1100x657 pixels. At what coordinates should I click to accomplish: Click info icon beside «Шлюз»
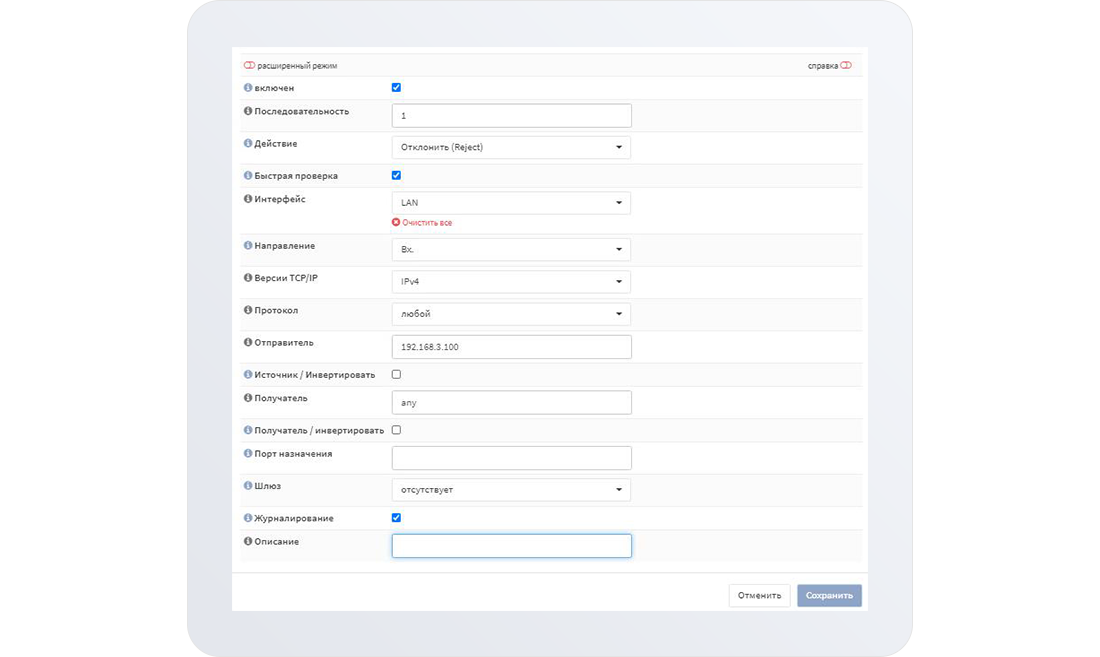248,486
